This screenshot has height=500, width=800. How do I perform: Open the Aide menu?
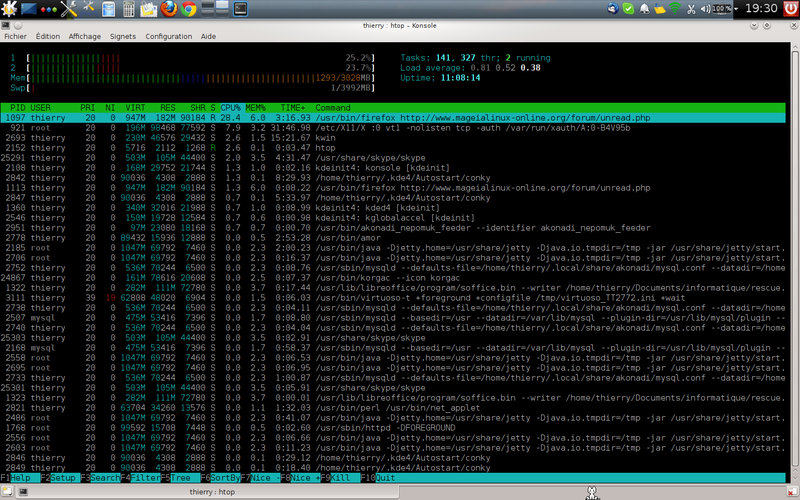(208, 36)
